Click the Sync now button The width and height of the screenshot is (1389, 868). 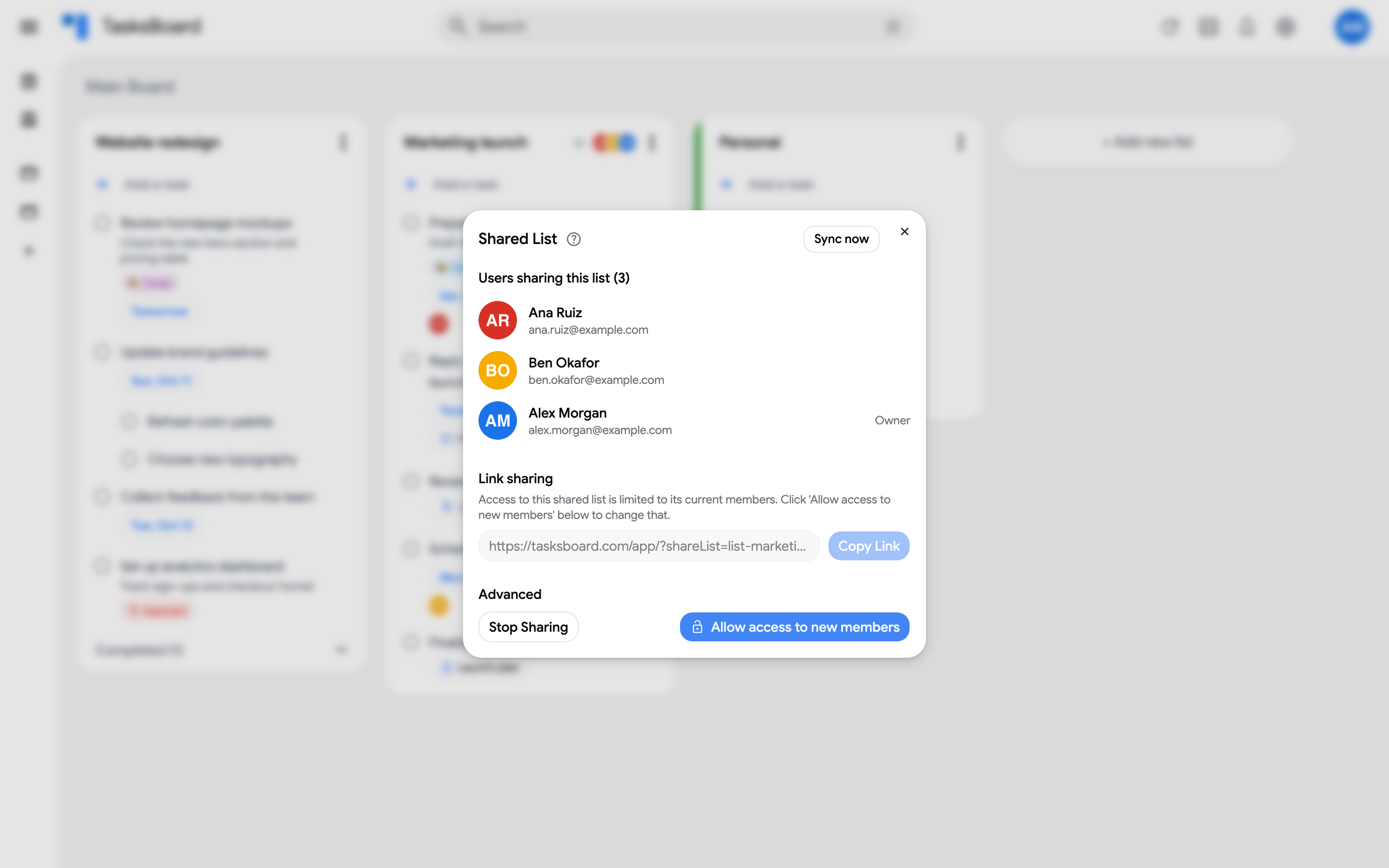click(841, 239)
